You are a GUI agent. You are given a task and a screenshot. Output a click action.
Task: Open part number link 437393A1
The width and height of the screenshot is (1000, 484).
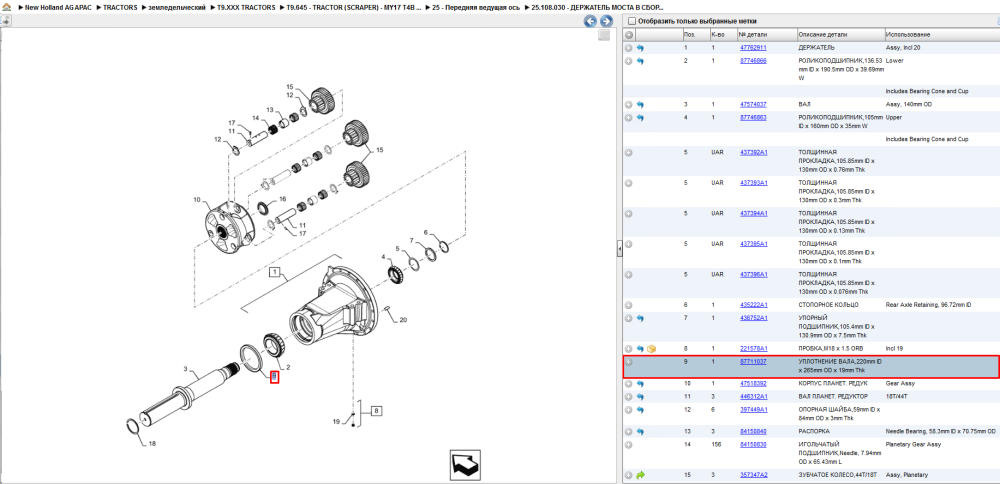coord(753,183)
